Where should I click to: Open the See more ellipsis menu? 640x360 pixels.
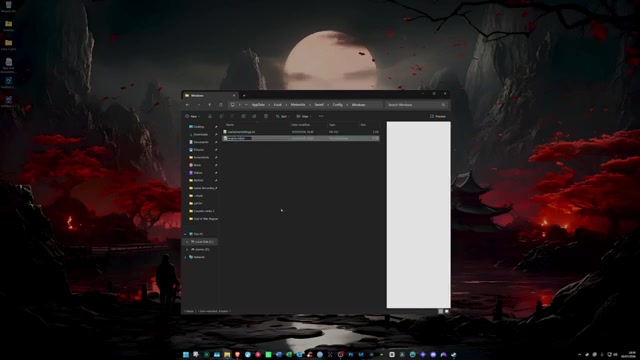(321, 116)
